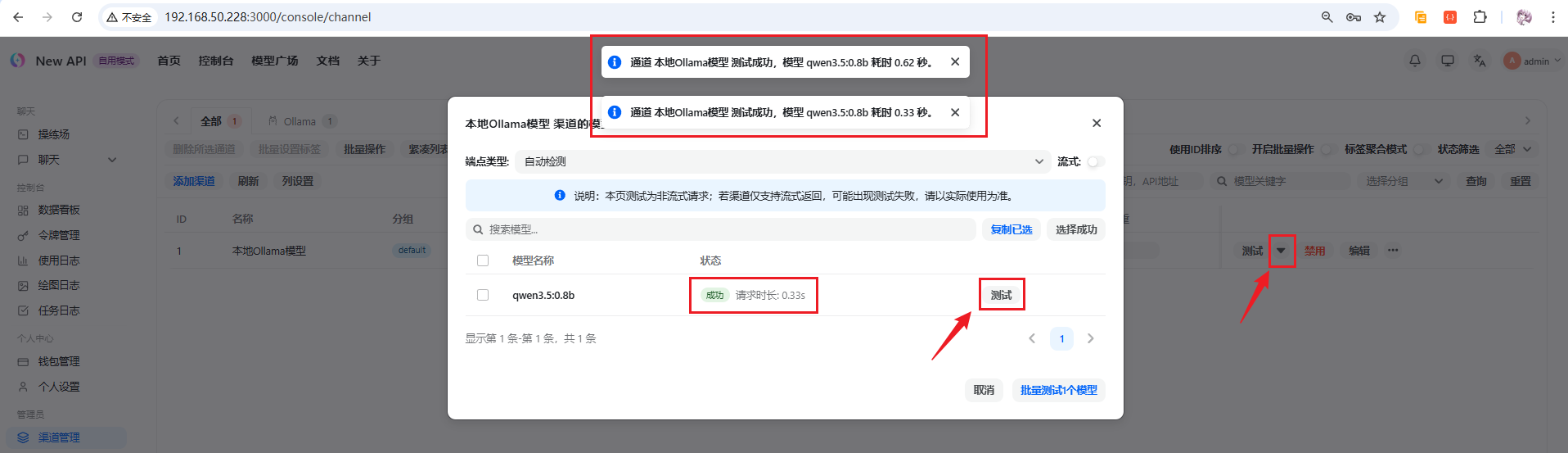Bookmark this page with the star icon
Image resolution: width=1568 pixels, height=453 pixels.
click(x=1380, y=17)
